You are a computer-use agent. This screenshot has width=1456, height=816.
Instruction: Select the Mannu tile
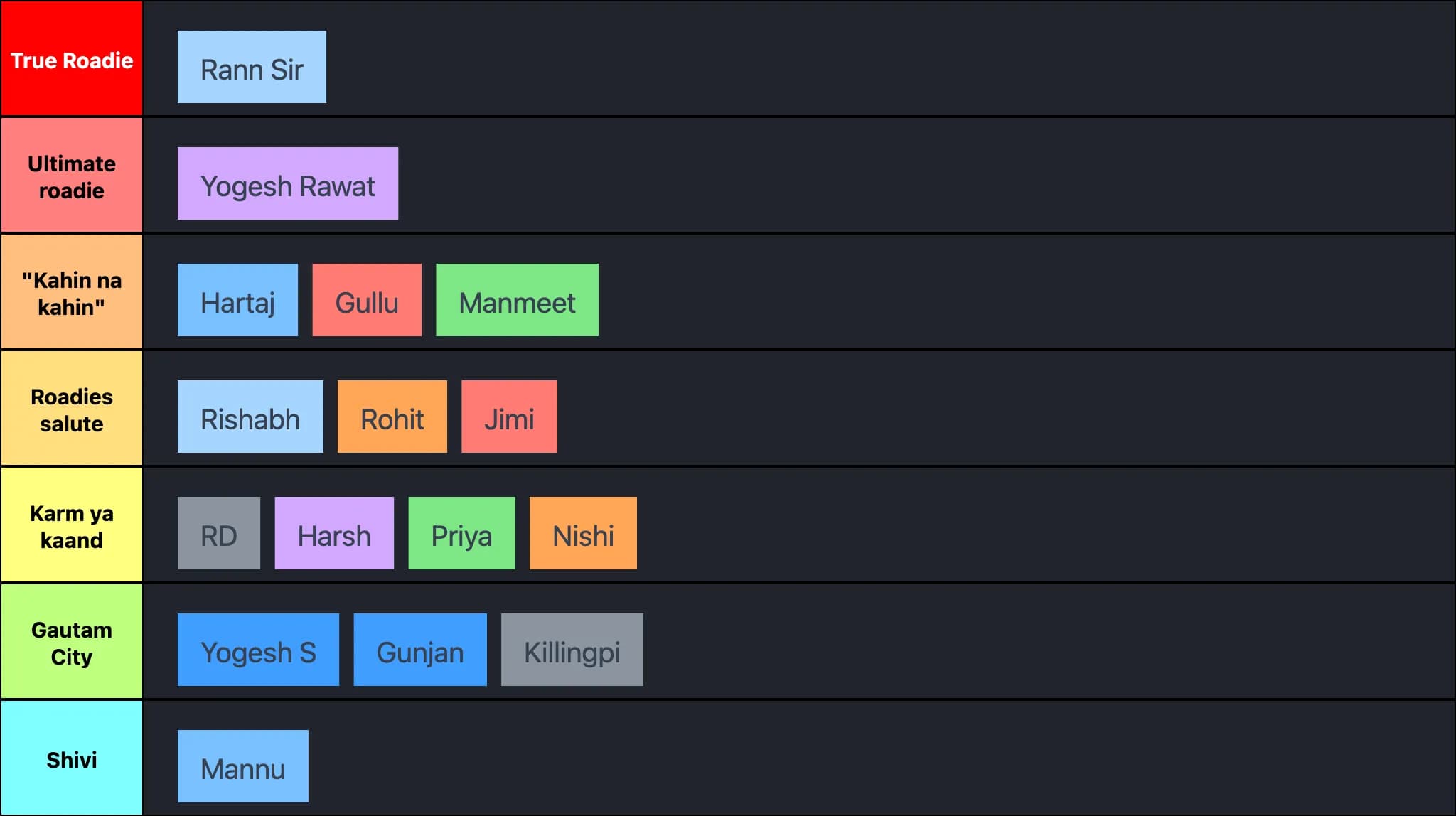[243, 766]
